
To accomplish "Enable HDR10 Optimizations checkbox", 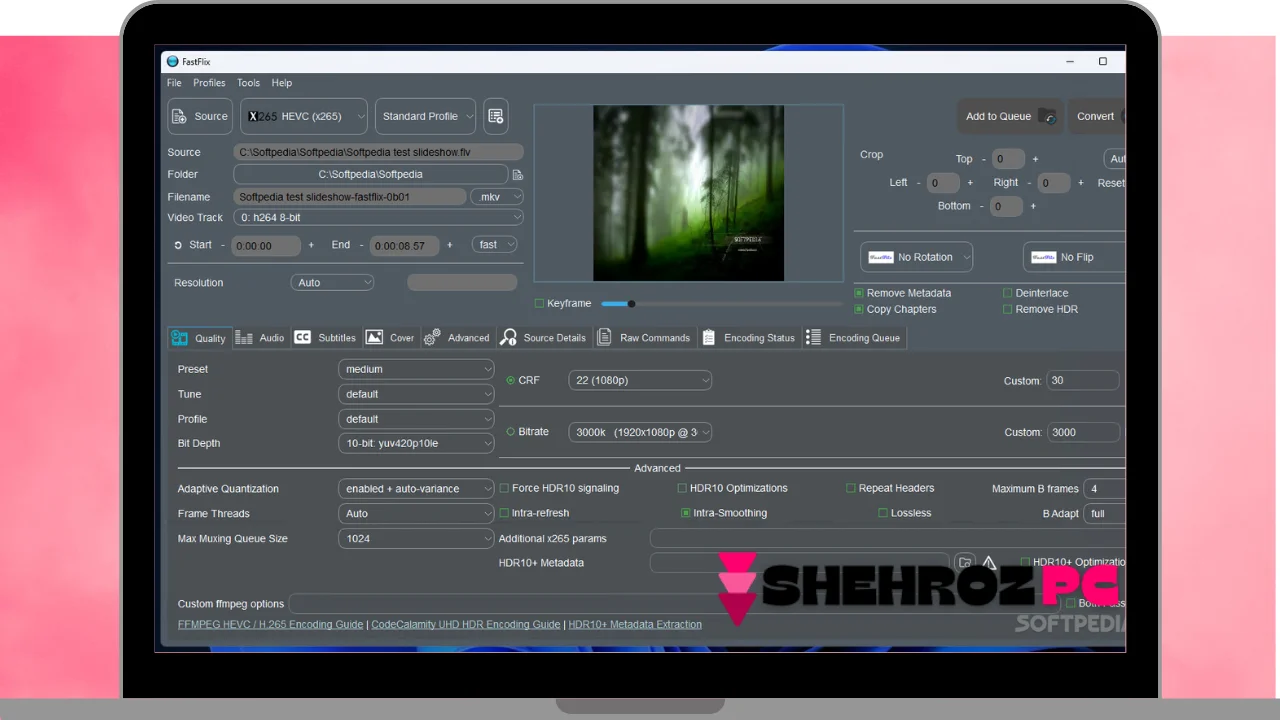I will 682,488.
